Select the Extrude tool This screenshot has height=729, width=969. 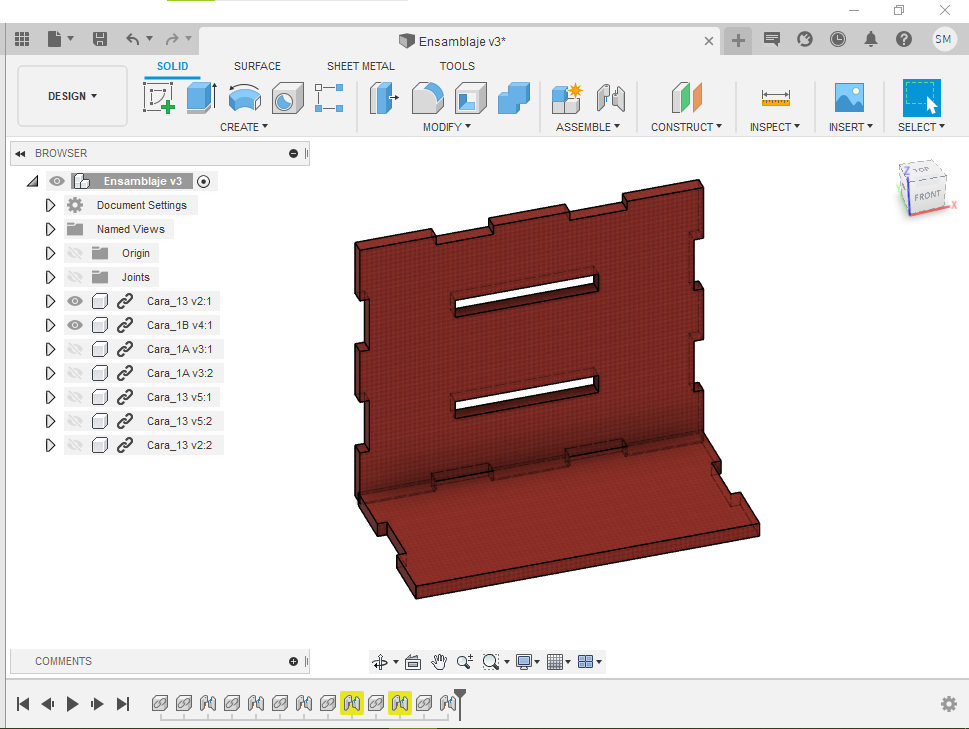(x=201, y=98)
